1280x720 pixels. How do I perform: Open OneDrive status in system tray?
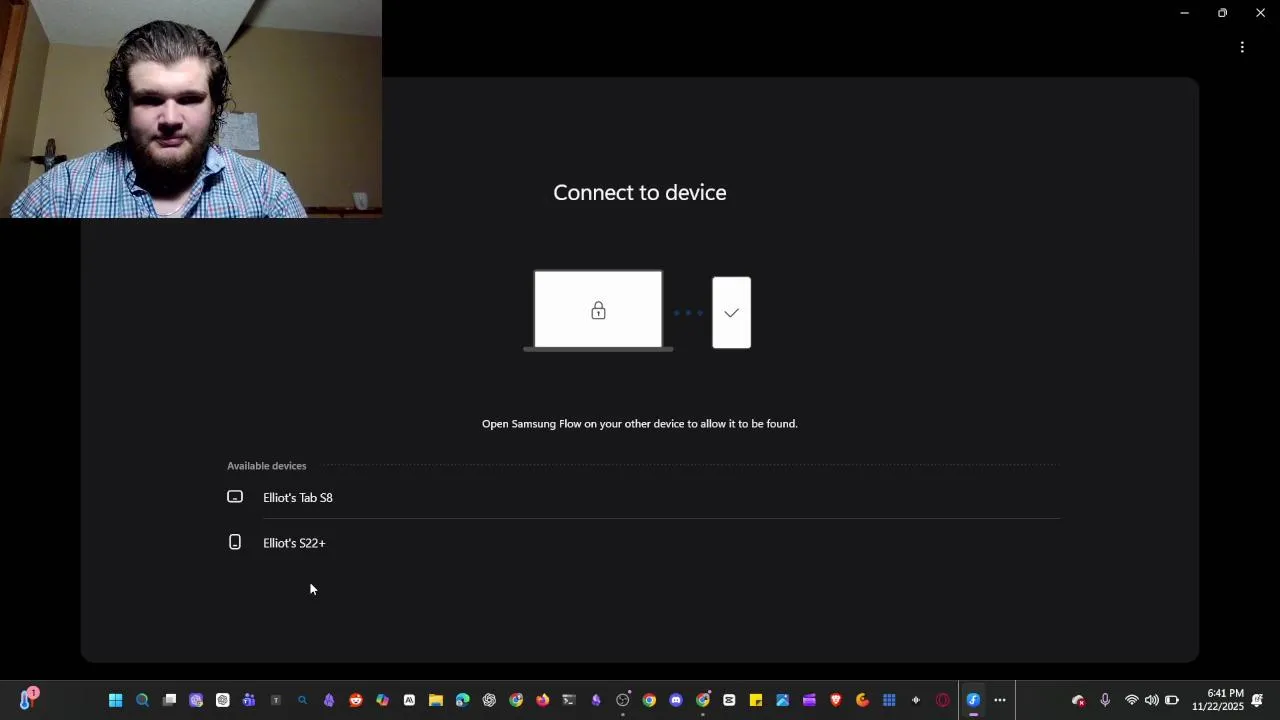pyautogui.click(x=1078, y=700)
